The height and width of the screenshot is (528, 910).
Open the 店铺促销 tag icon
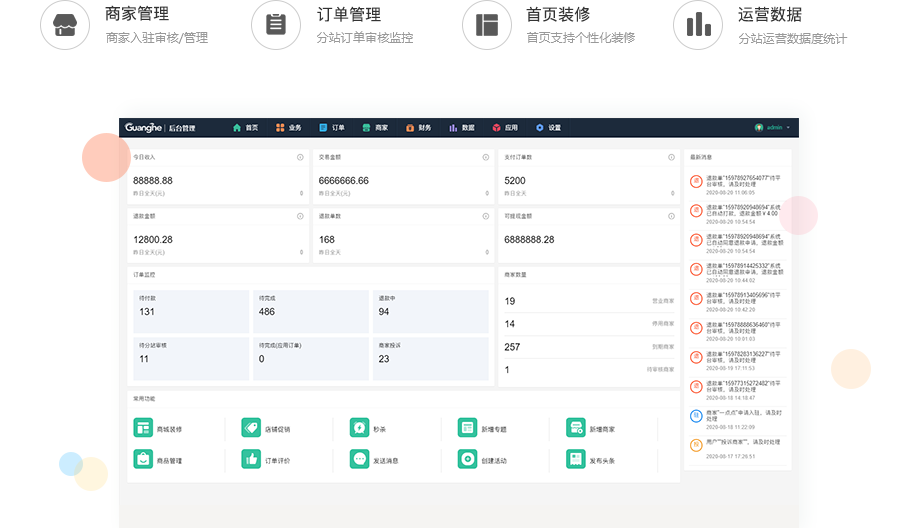click(250, 428)
